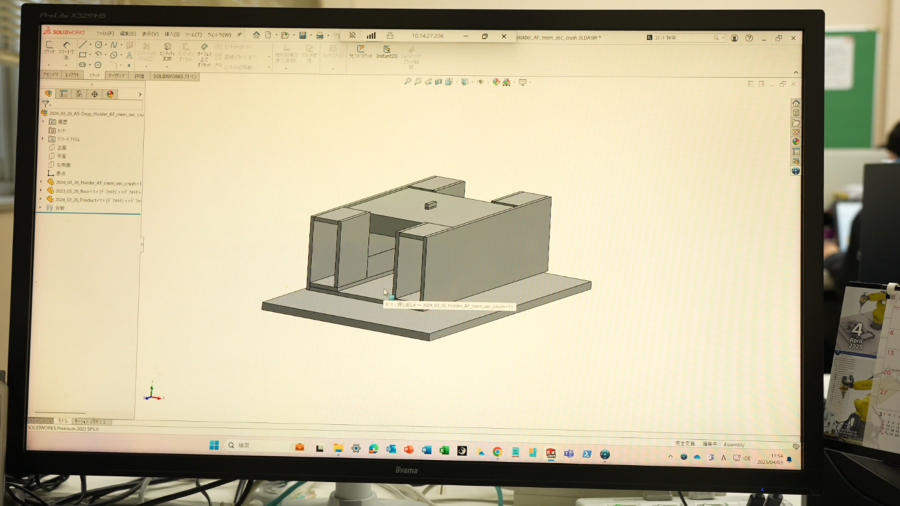Expand 2024_03_26_Product component node

click(40, 199)
